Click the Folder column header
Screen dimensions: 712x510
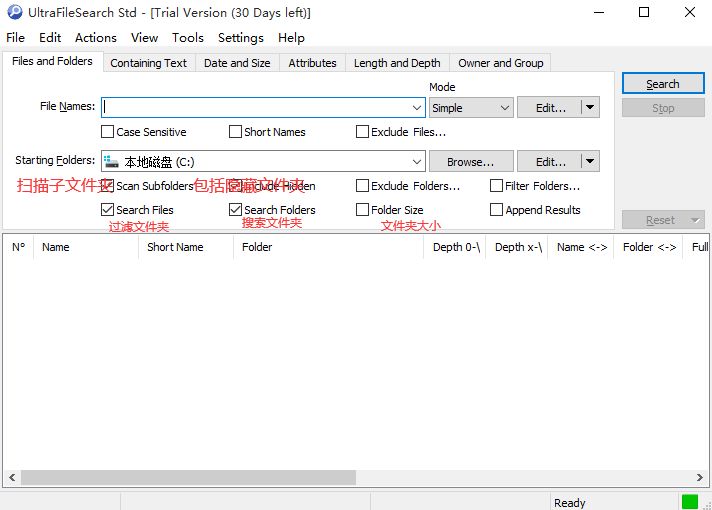pos(328,247)
